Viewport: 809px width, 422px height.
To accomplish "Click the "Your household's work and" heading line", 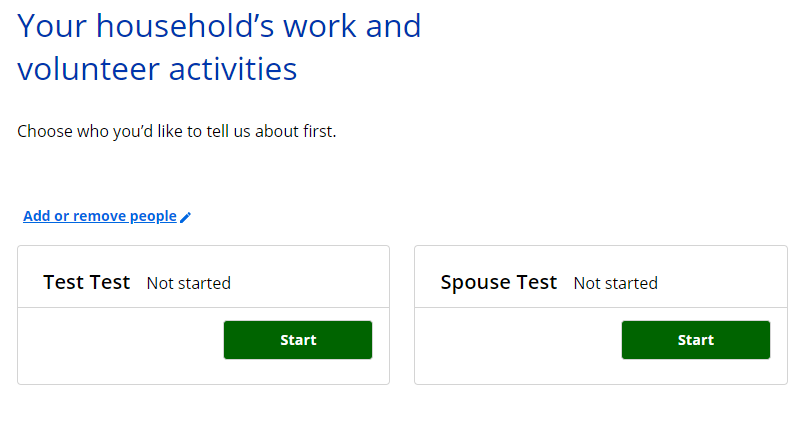I will [219, 26].
